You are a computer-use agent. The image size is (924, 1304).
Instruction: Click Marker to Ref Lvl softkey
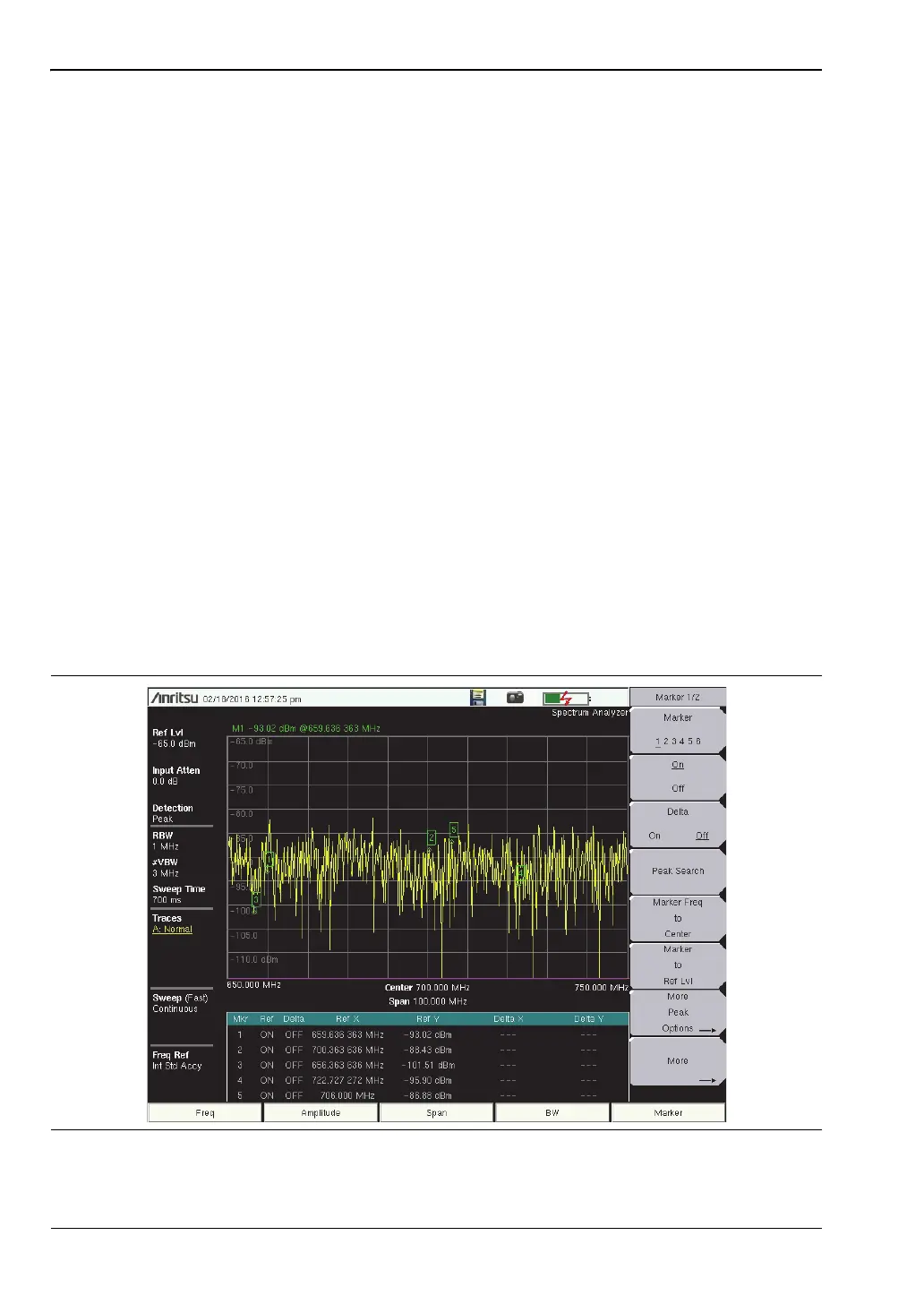pyautogui.click(x=678, y=965)
